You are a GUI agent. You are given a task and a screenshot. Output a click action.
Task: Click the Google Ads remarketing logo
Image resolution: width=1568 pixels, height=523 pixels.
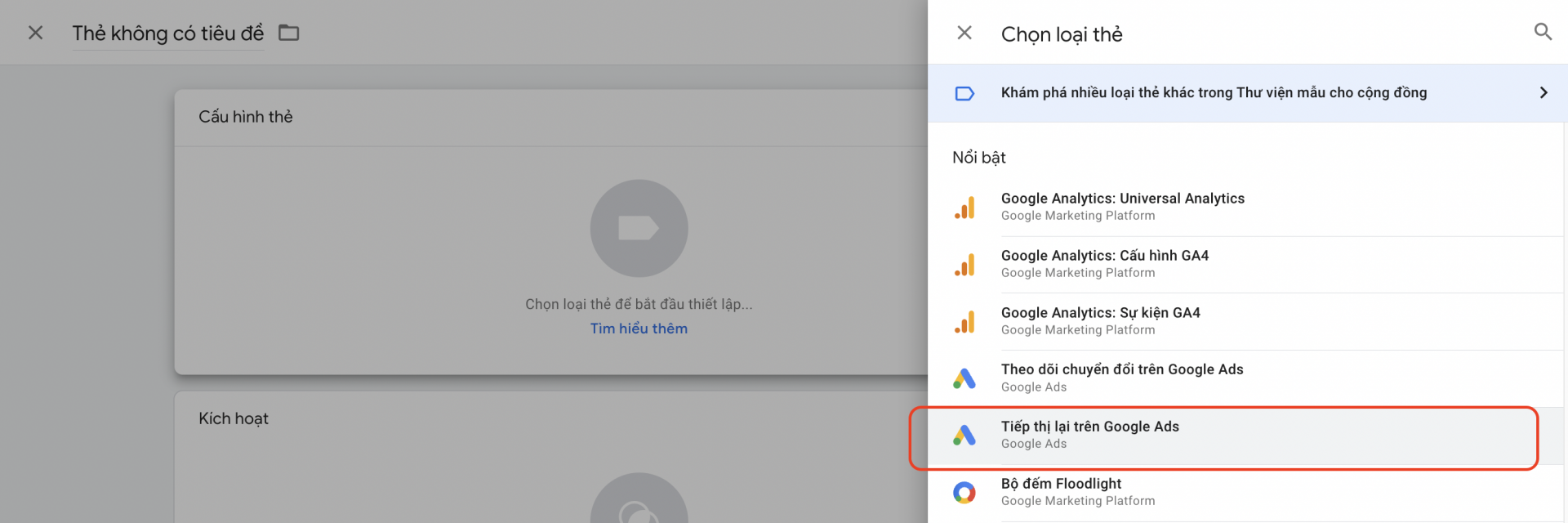(x=964, y=436)
